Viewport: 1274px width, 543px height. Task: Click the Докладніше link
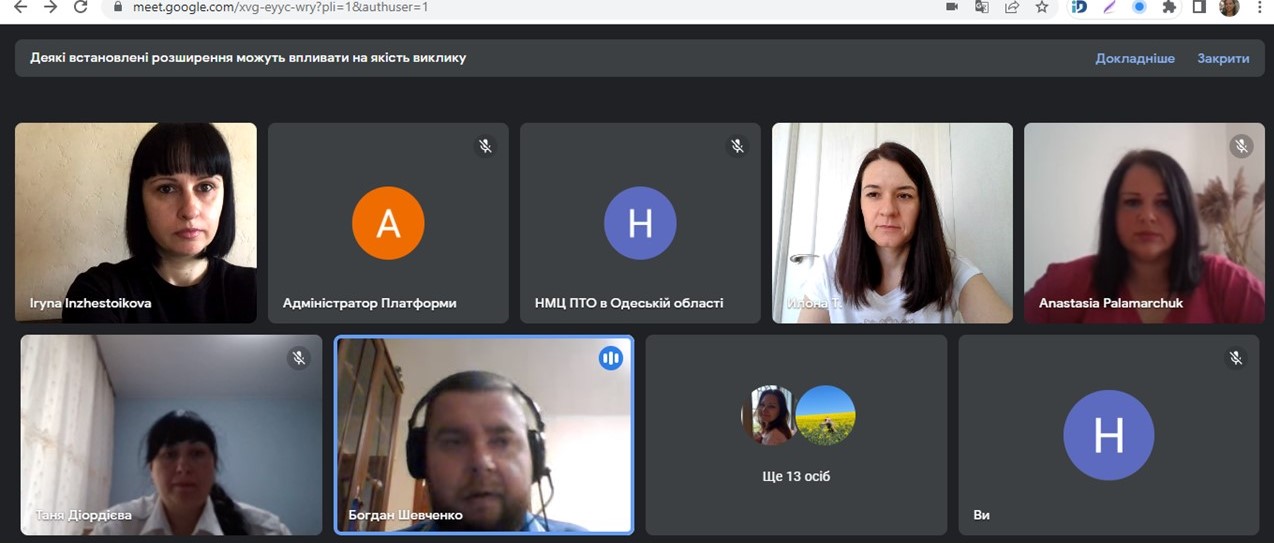point(1135,58)
